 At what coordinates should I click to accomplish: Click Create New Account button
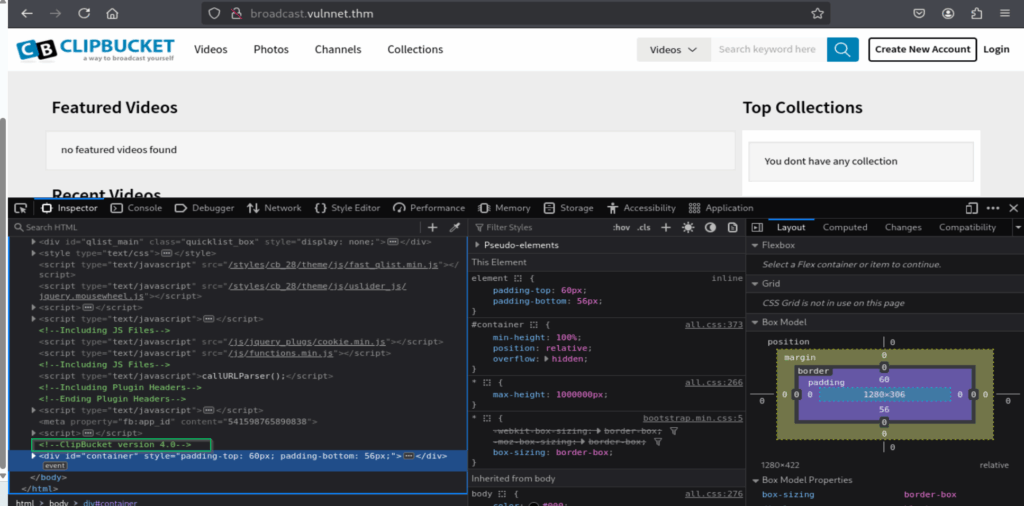coord(923,50)
